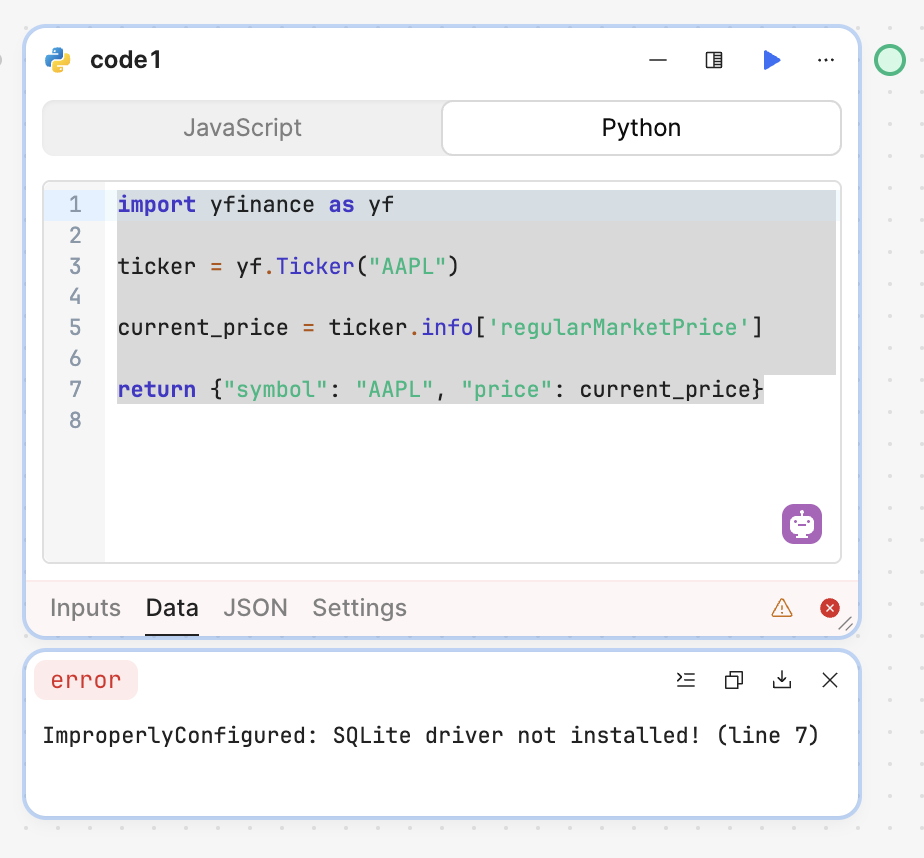Viewport: 924px width, 858px height.
Task: Toggle the side panel layout icon
Action: click(714, 60)
